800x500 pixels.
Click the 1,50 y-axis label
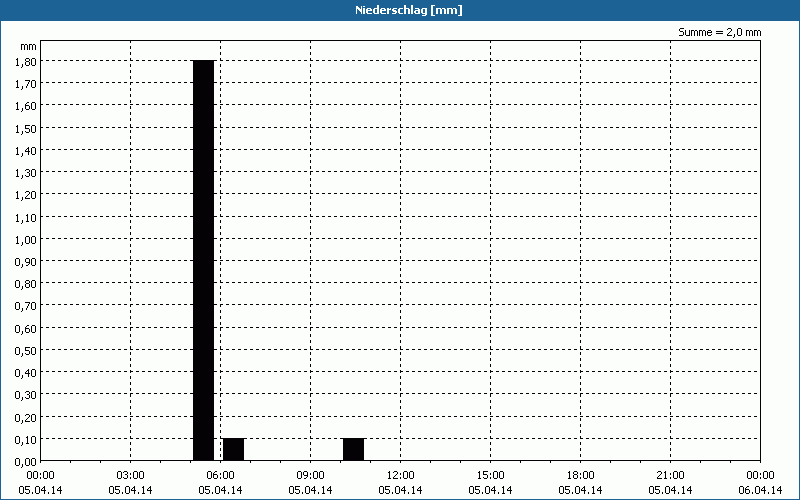pos(26,128)
